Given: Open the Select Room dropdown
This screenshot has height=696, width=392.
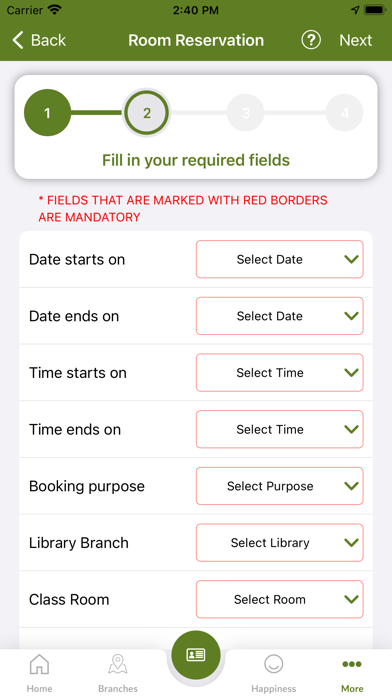Looking at the screenshot, I should tap(280, 599).
